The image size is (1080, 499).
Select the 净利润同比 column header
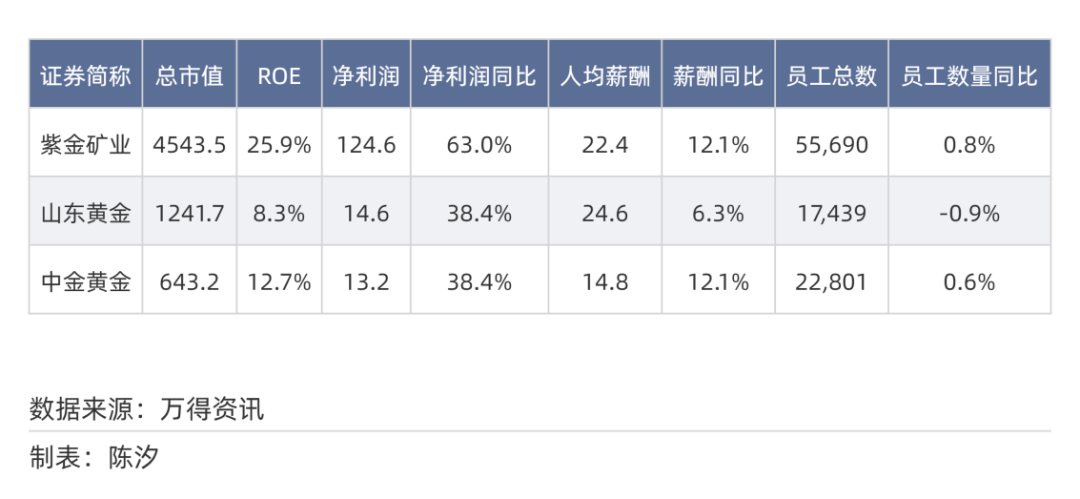click(x=479, y=76)
